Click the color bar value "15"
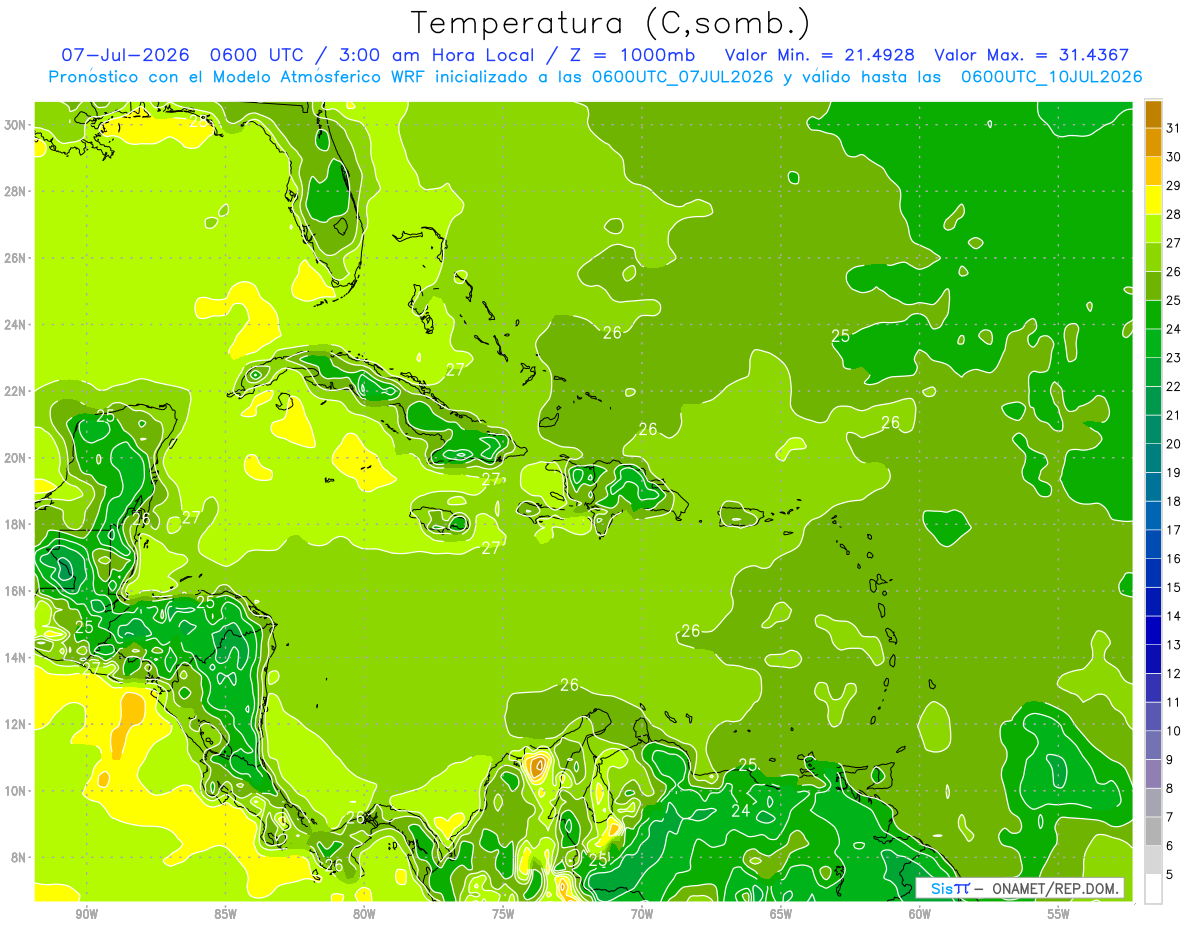Viewport: 1200px width, 927px height. pyautogui.click(x=1174, y=588)
